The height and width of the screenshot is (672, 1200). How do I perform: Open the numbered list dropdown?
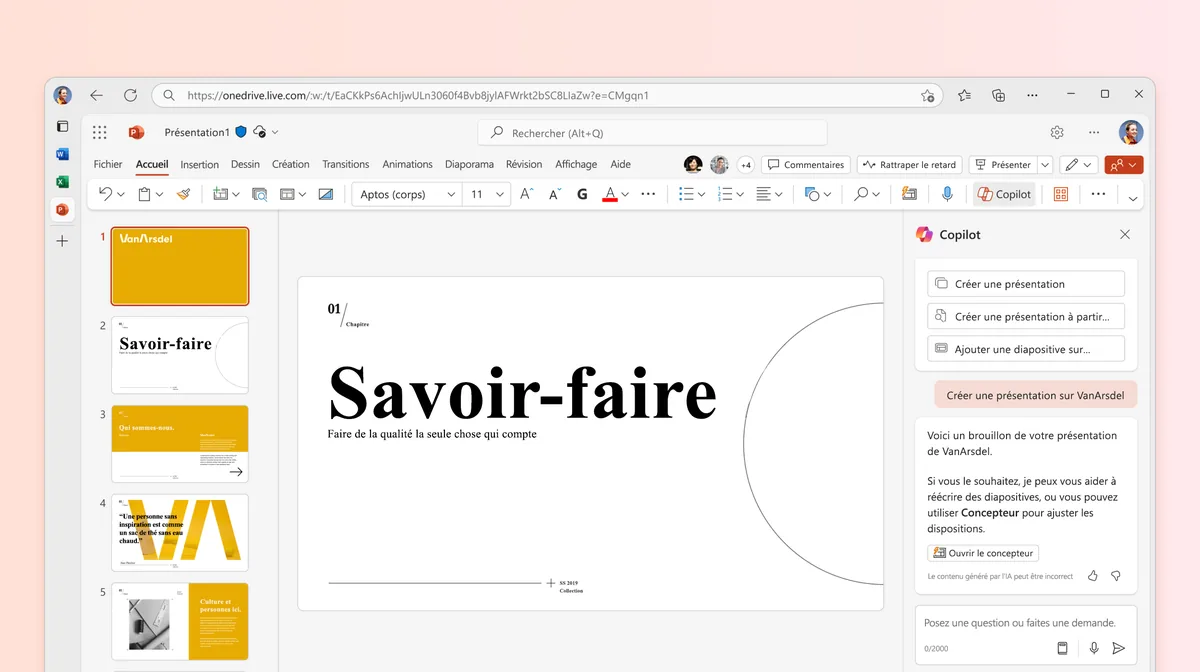click(740, 195)
